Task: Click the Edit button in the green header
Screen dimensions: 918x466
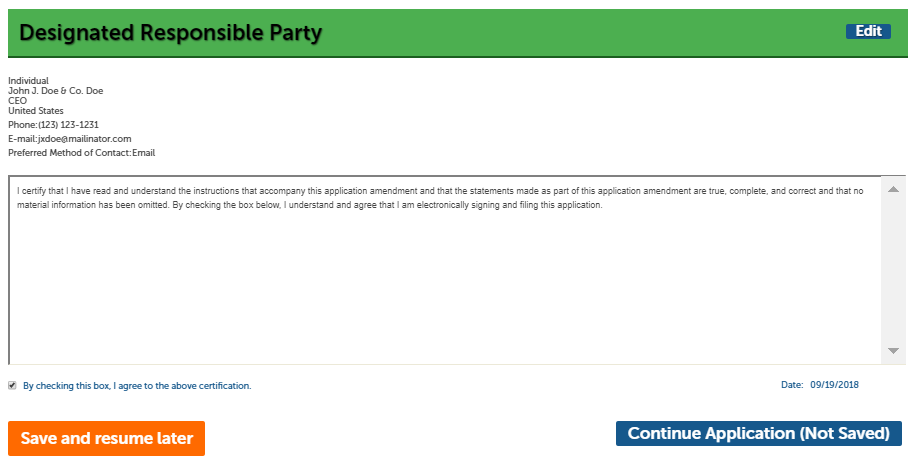Action: pyautogui.click(x=867, y=31)
